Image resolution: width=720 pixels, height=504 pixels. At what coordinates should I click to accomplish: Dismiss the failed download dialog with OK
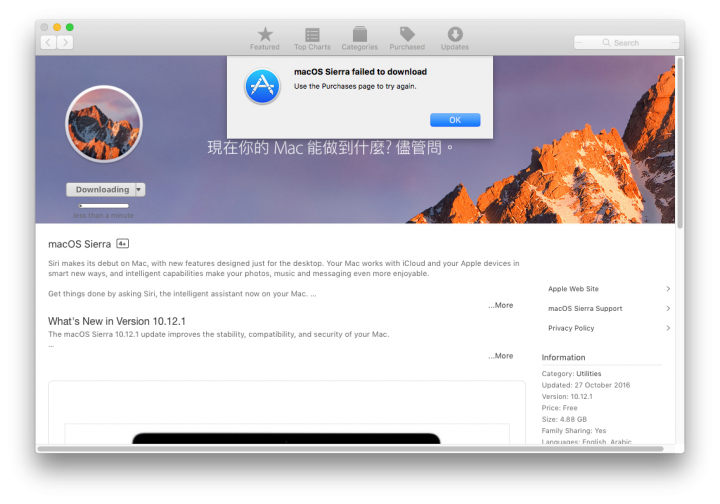[x=455, y=120]
